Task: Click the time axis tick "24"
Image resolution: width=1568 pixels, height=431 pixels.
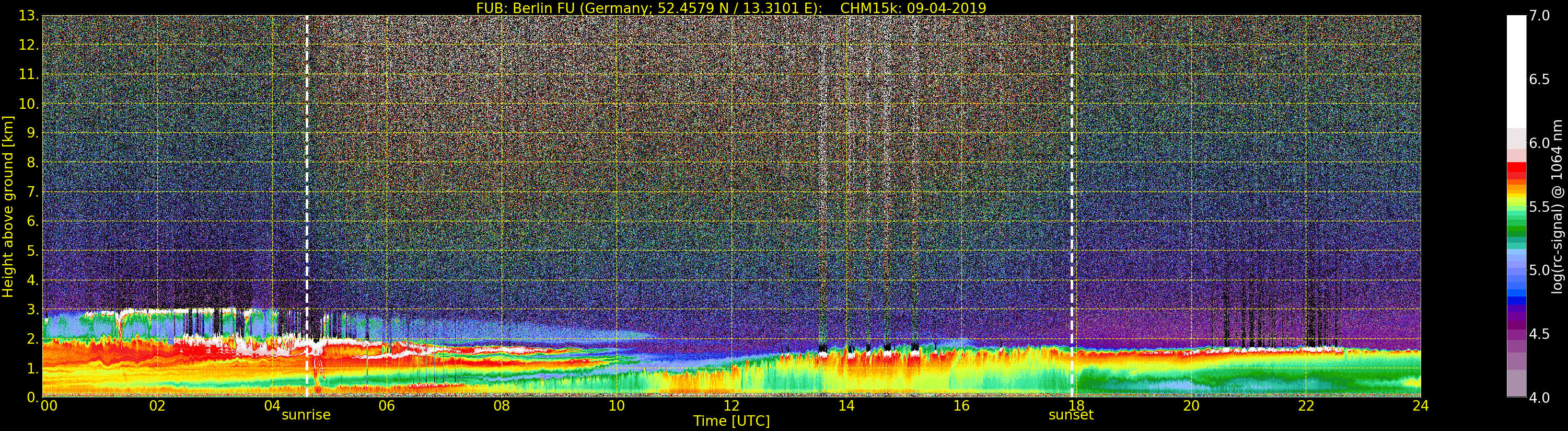Action: (x=1421, y=406)
